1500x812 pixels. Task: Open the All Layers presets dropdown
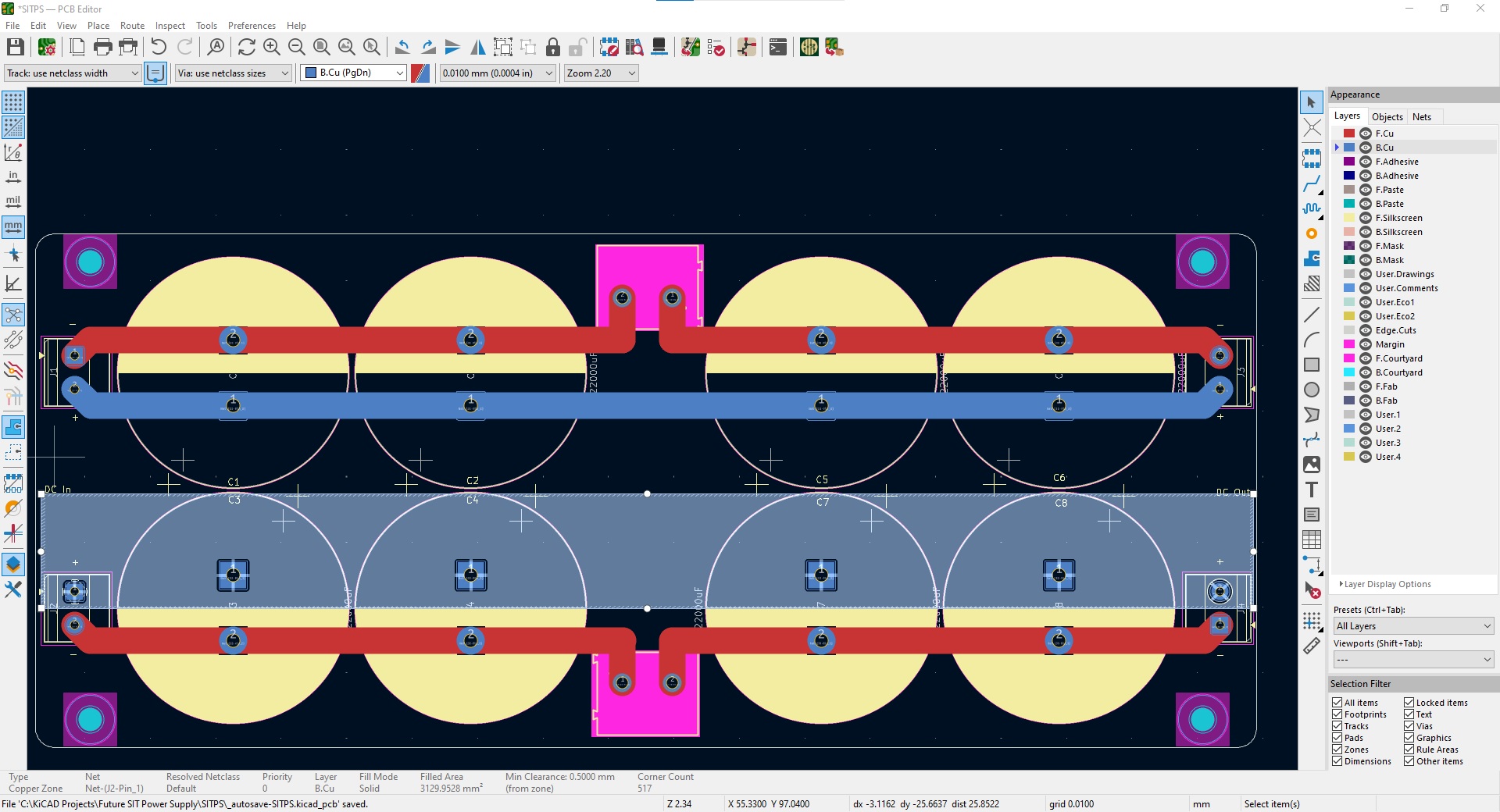(x=1412, y=626)
